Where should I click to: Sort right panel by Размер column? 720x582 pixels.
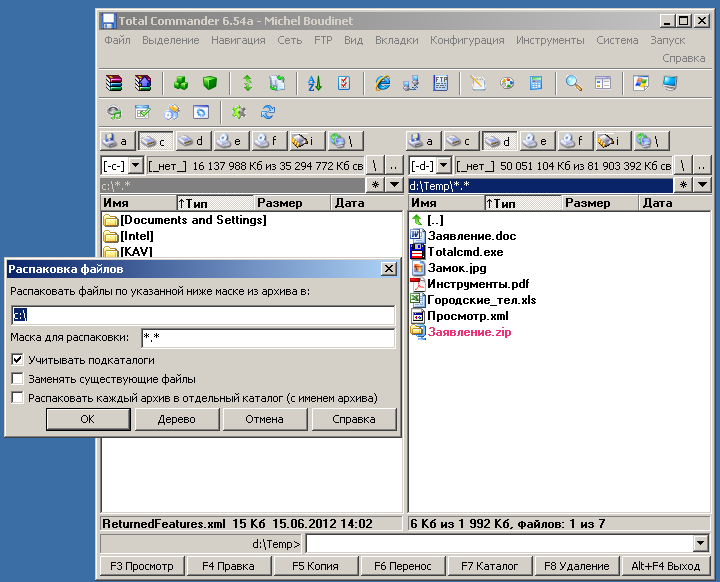point(599,203)
